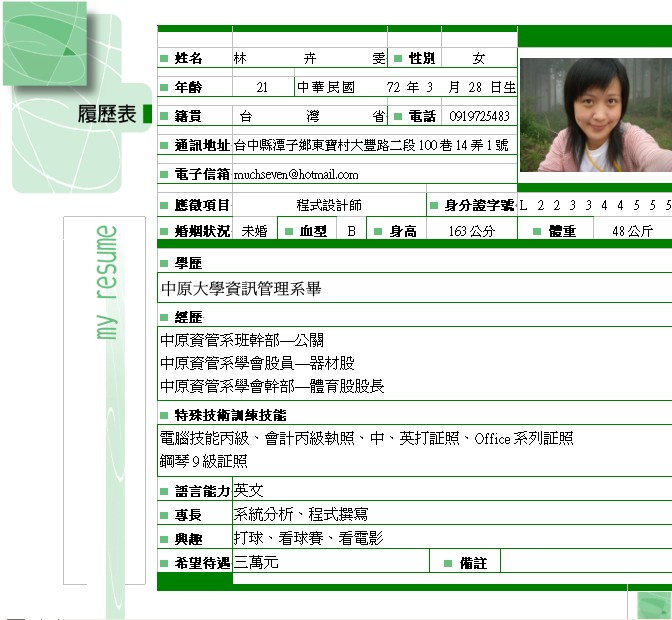Select the 履歷表 title text

pos(106,115)
